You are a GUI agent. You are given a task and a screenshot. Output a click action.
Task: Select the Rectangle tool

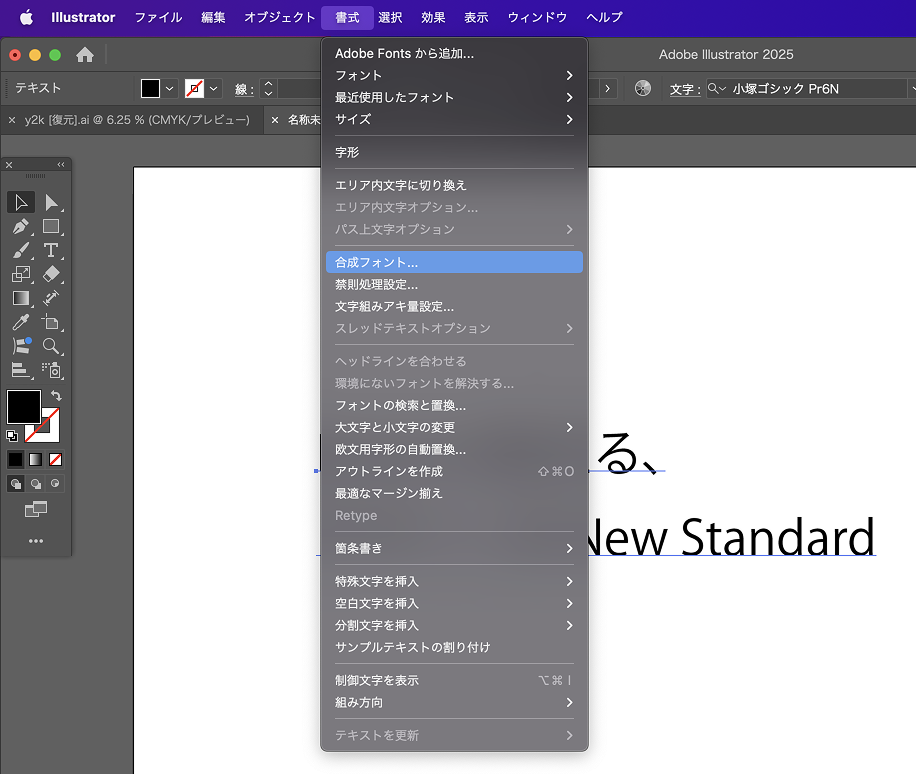(51, 227)
